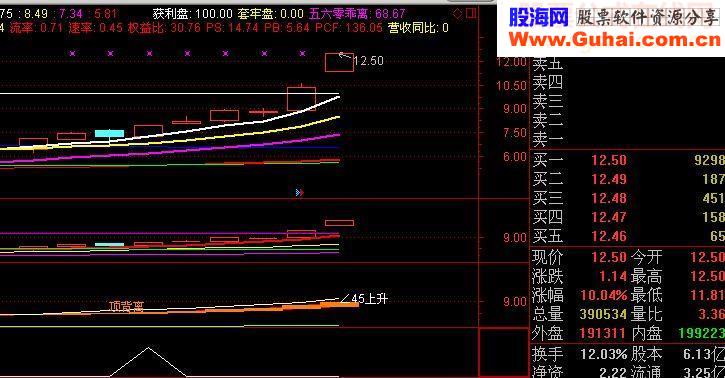Click the 量比 volume ratio label
Viewport: 725px width, 378px height.
pos(647,314)
